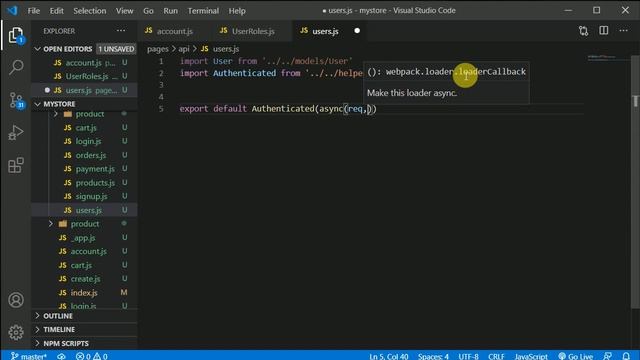Image resolution: width=640 pixels, height=360 pixels.
Task: Expand the TIMELINE section
Action: 59,329
